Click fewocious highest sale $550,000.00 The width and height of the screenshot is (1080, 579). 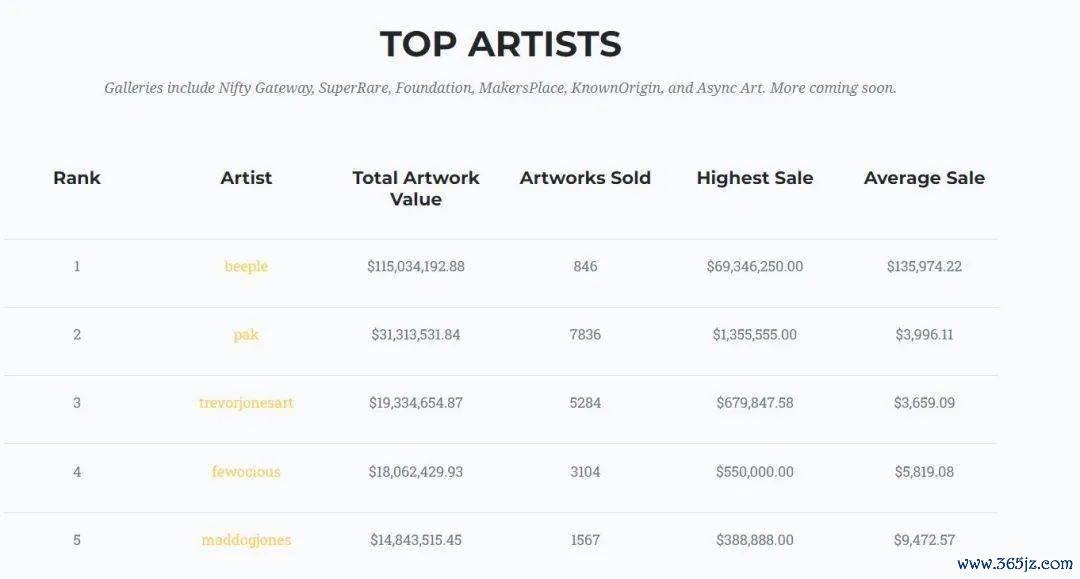[754, 472]
